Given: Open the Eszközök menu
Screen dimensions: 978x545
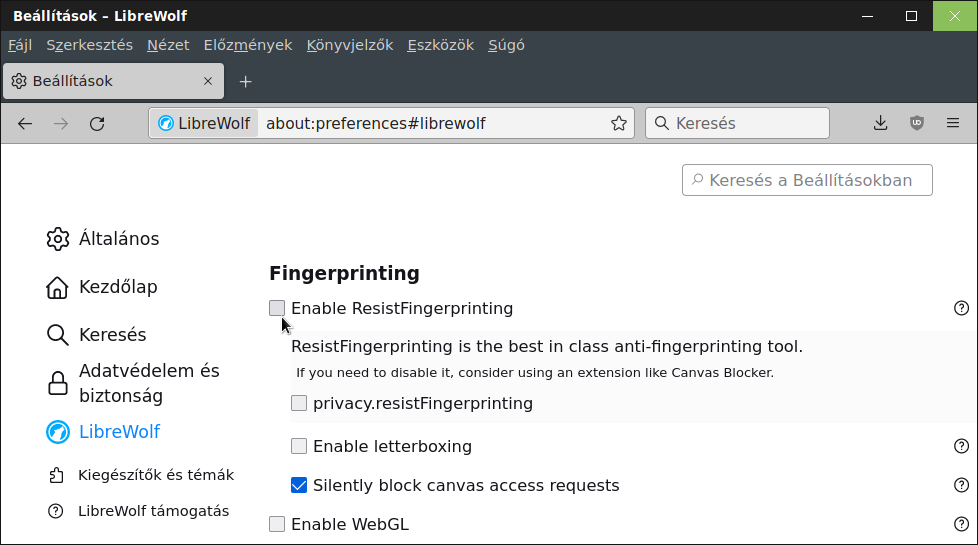Looking at the screenshot, I should pyautogui.click(x=441, y=45).
